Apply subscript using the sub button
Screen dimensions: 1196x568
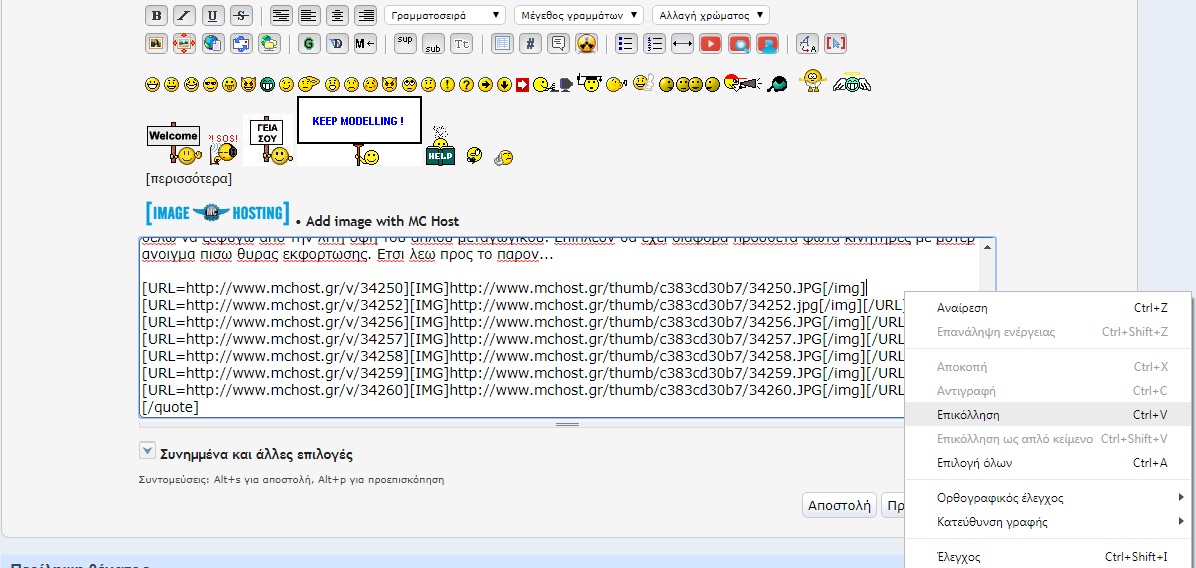pyautogui.click(x=433, y=43)
